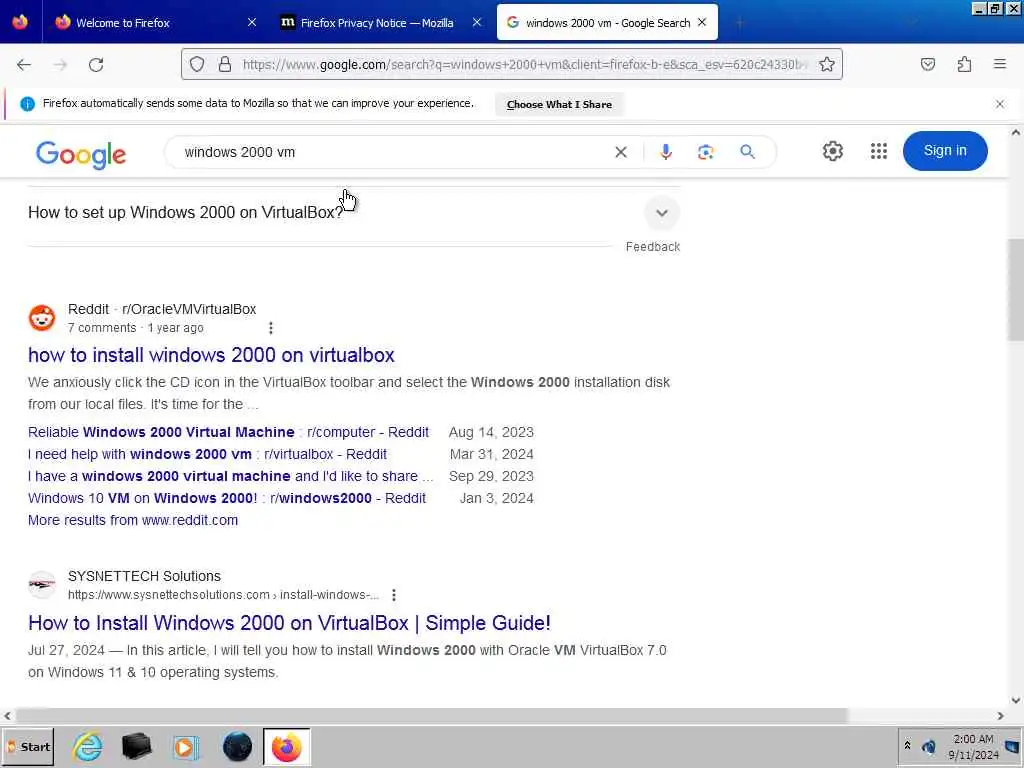This screenshot has height=768, width=1024.
Task: Click the Firefox taskbar button
Action: click(x=287, y=746)
